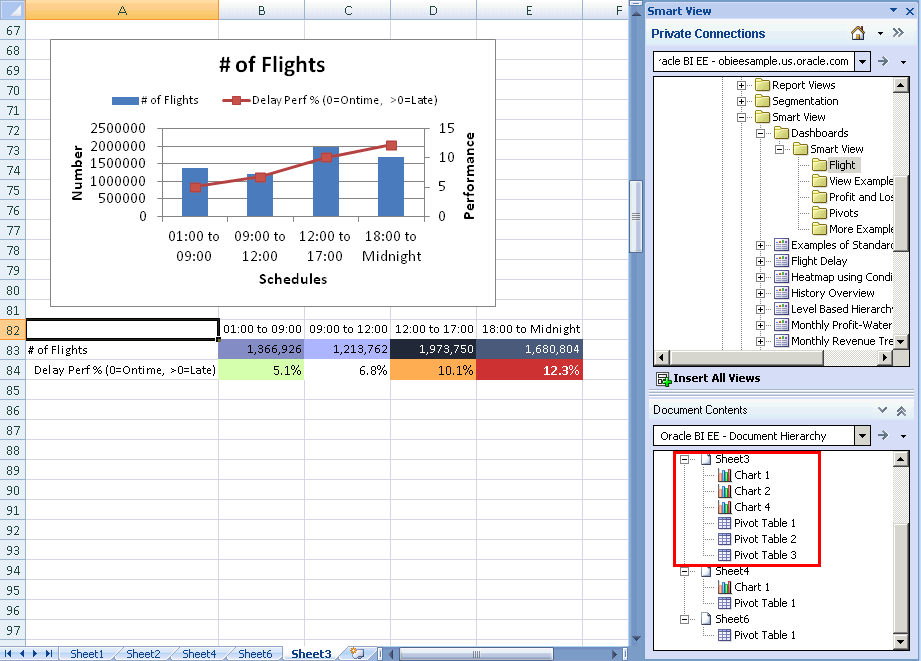The height and width of the screenshot is (661, 921).
Task: Select column A header
Action: pos(122,10)
